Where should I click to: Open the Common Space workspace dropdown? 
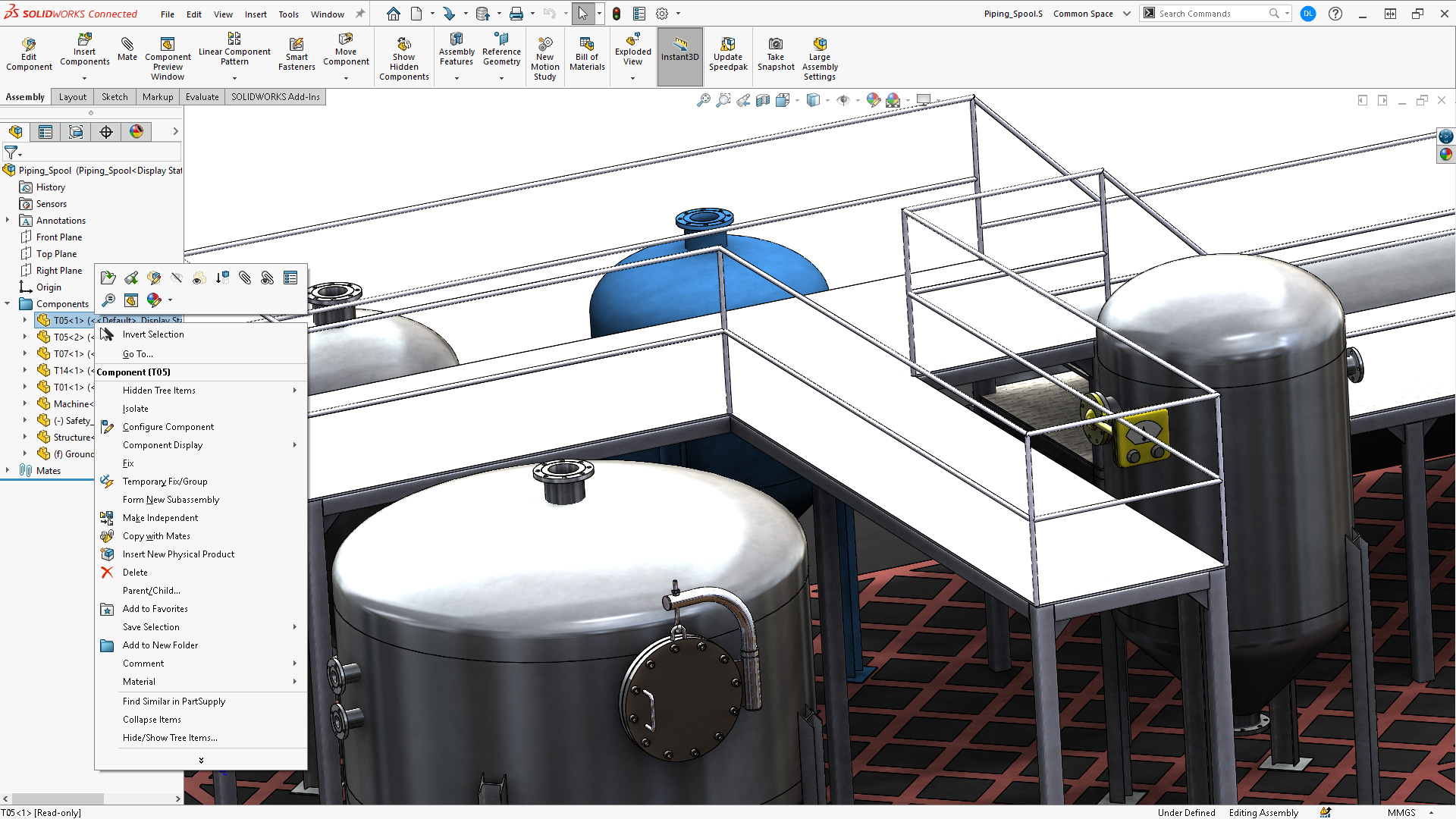(x=1128, y=13)
